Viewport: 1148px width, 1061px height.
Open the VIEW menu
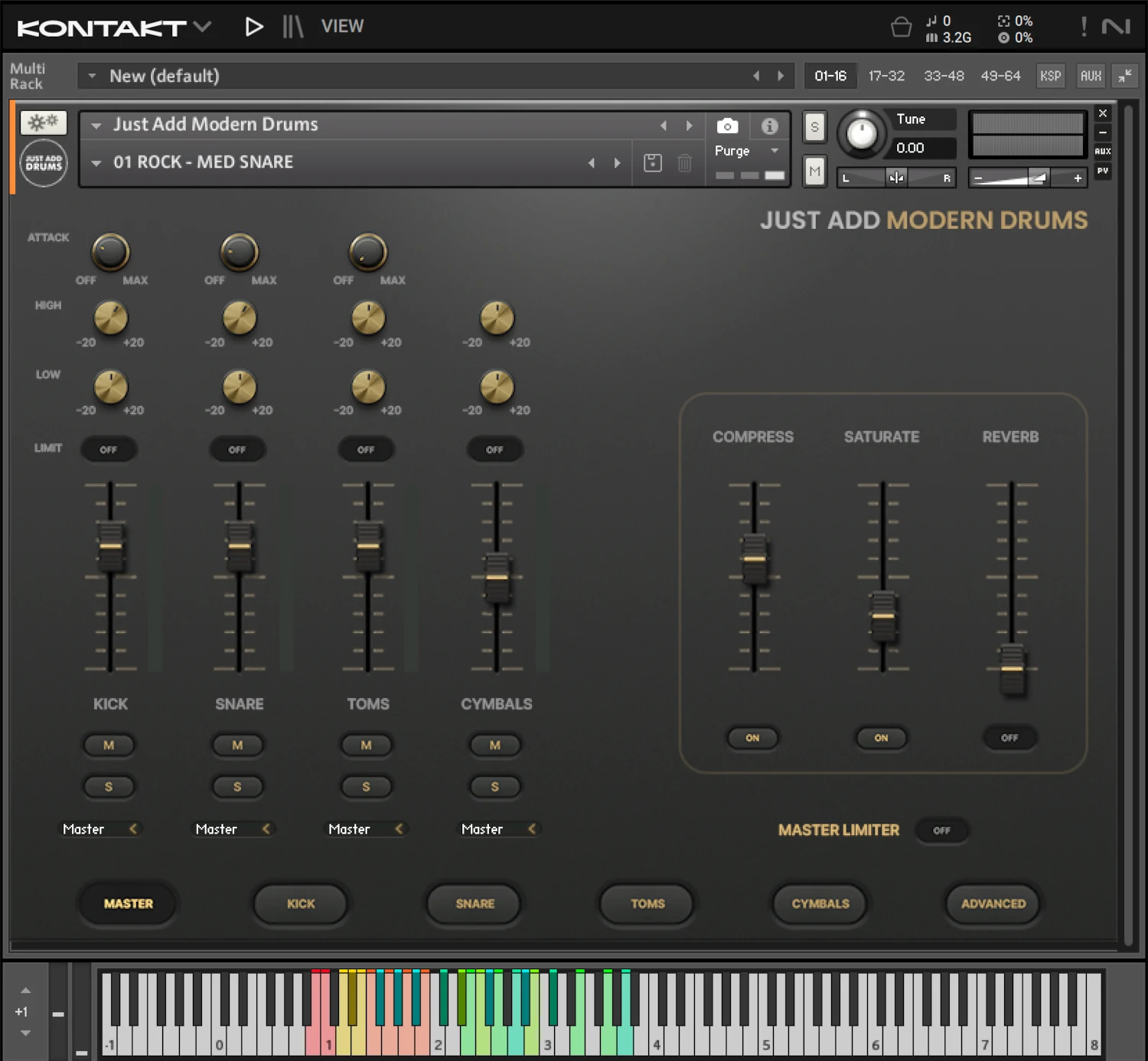click(x=342, y=26)
